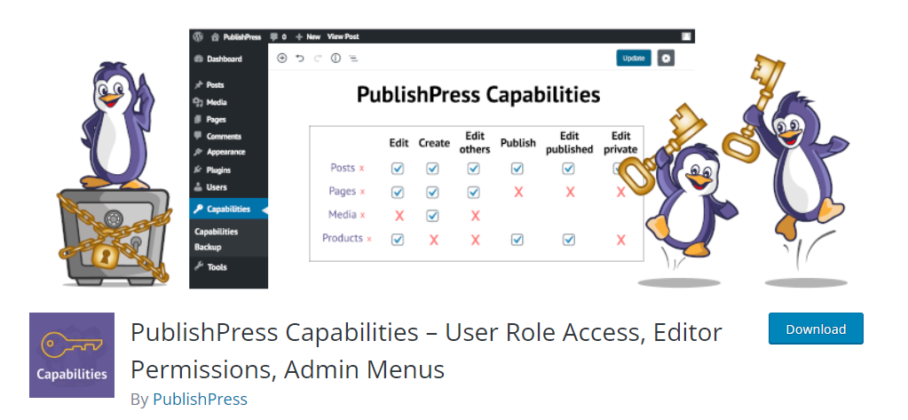This screenshot has height=420, width=908.
Task: Click the Update button in editor
Action: click(633, 58)
